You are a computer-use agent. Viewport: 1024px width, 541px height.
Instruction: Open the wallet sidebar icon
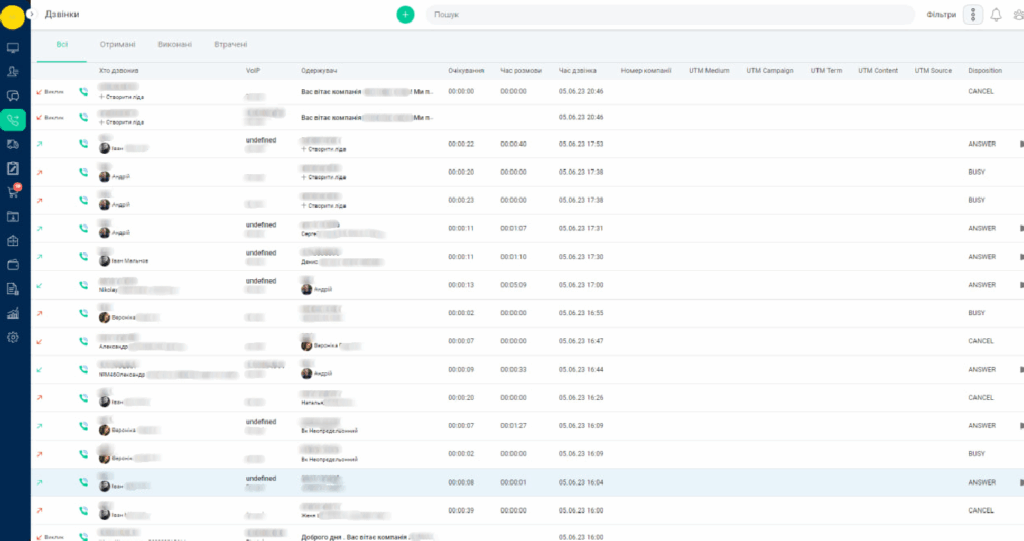[13, 265]
